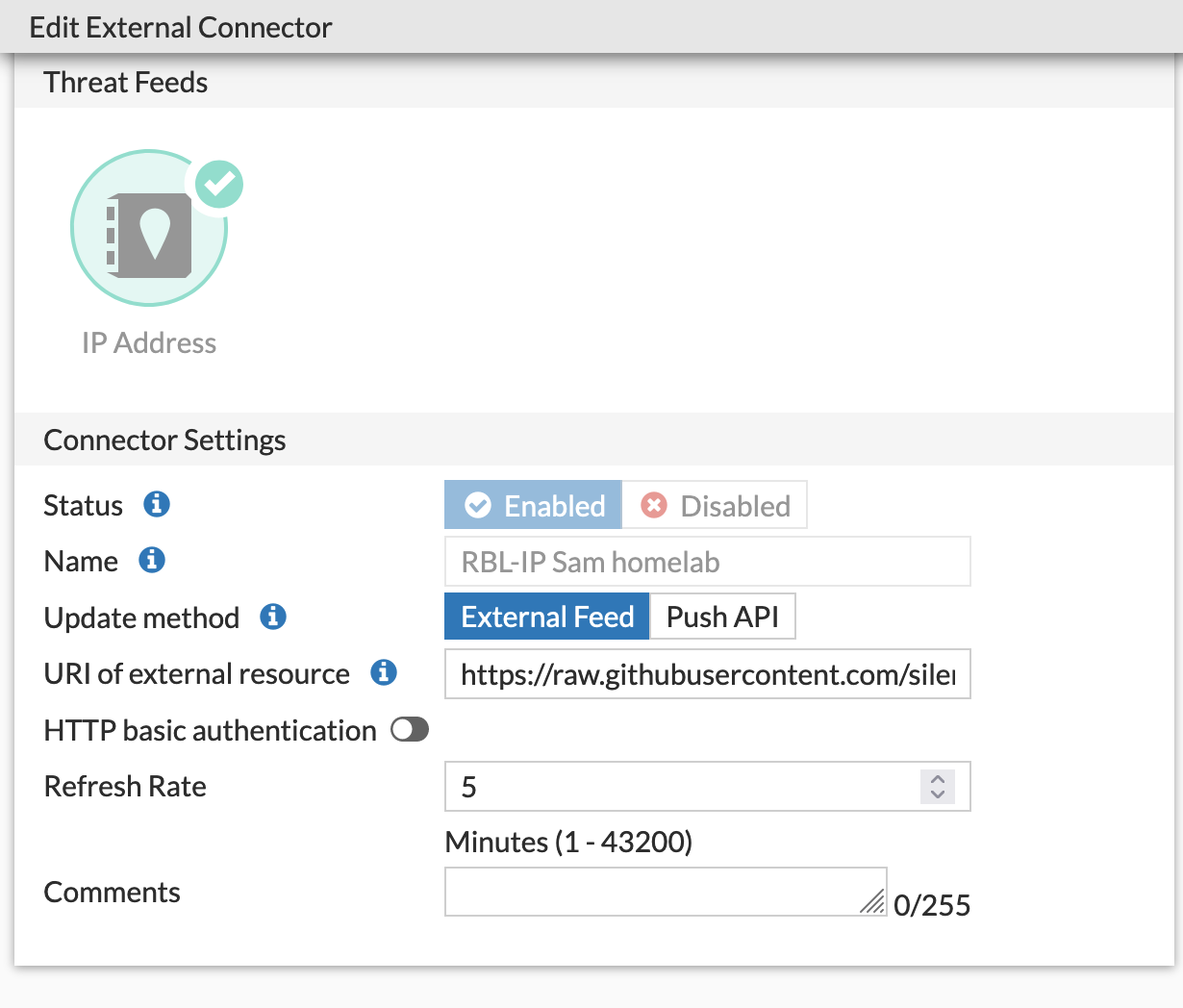This screenshot has height=1008, width=1183.
Task: Open the Status info tooltip icon
Action: tap(156, 504)
